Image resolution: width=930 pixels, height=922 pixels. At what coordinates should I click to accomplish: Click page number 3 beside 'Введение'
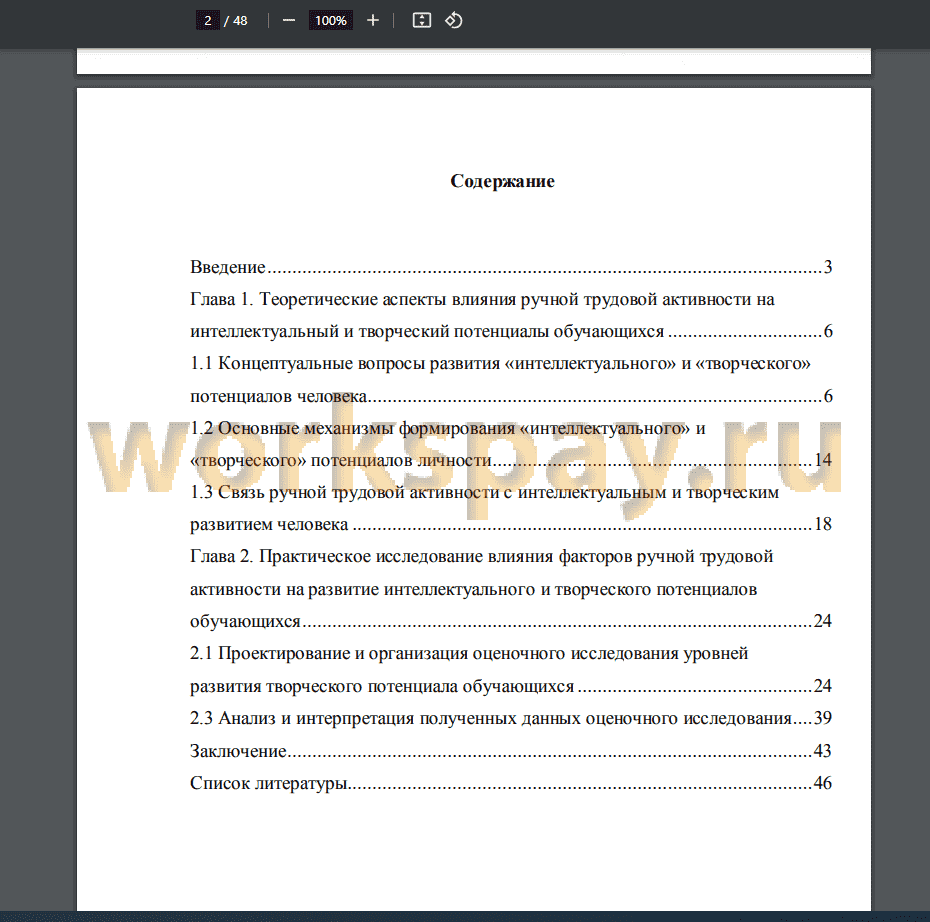coord(828,267)
